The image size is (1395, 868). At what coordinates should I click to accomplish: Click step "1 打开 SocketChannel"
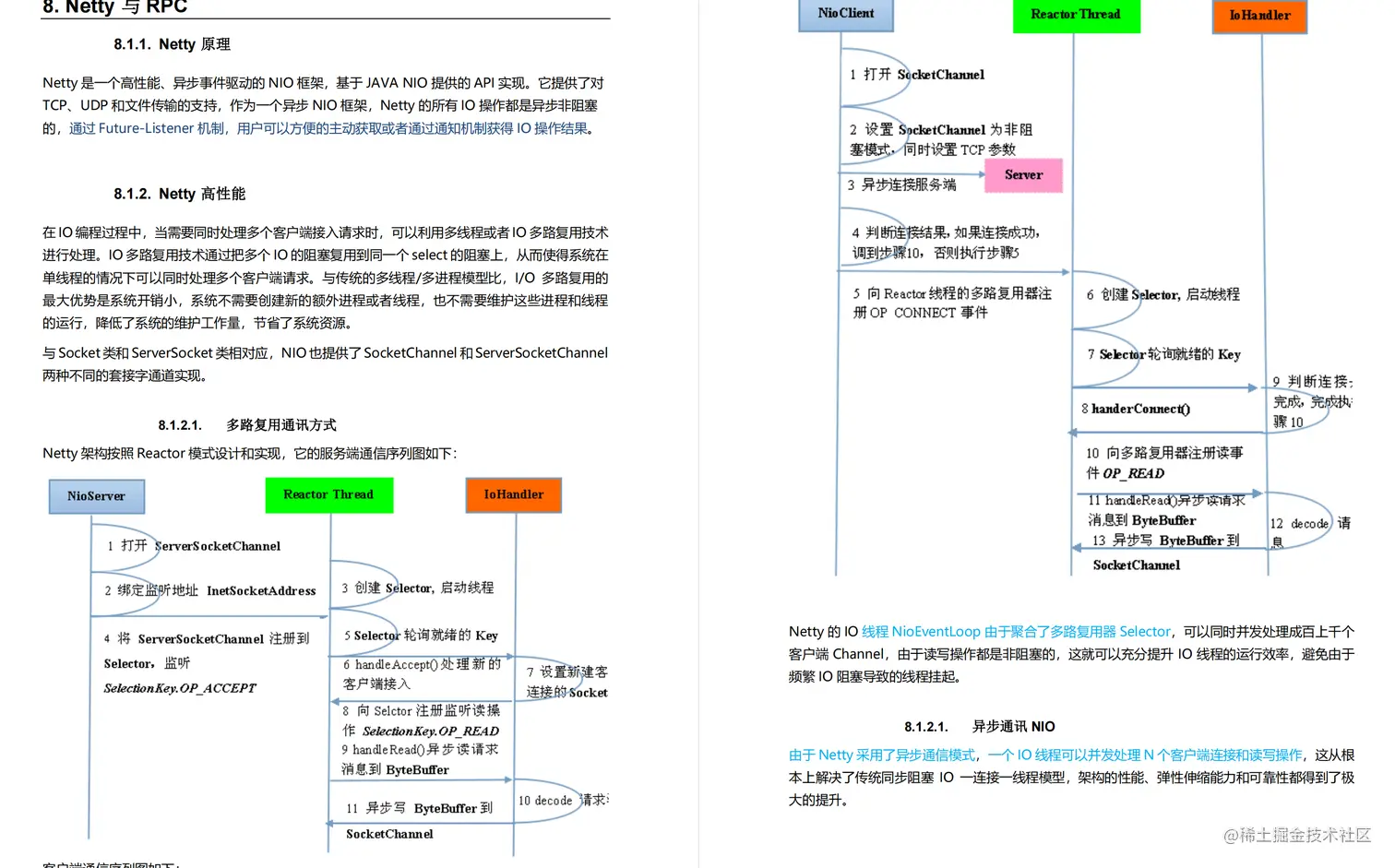917,75
